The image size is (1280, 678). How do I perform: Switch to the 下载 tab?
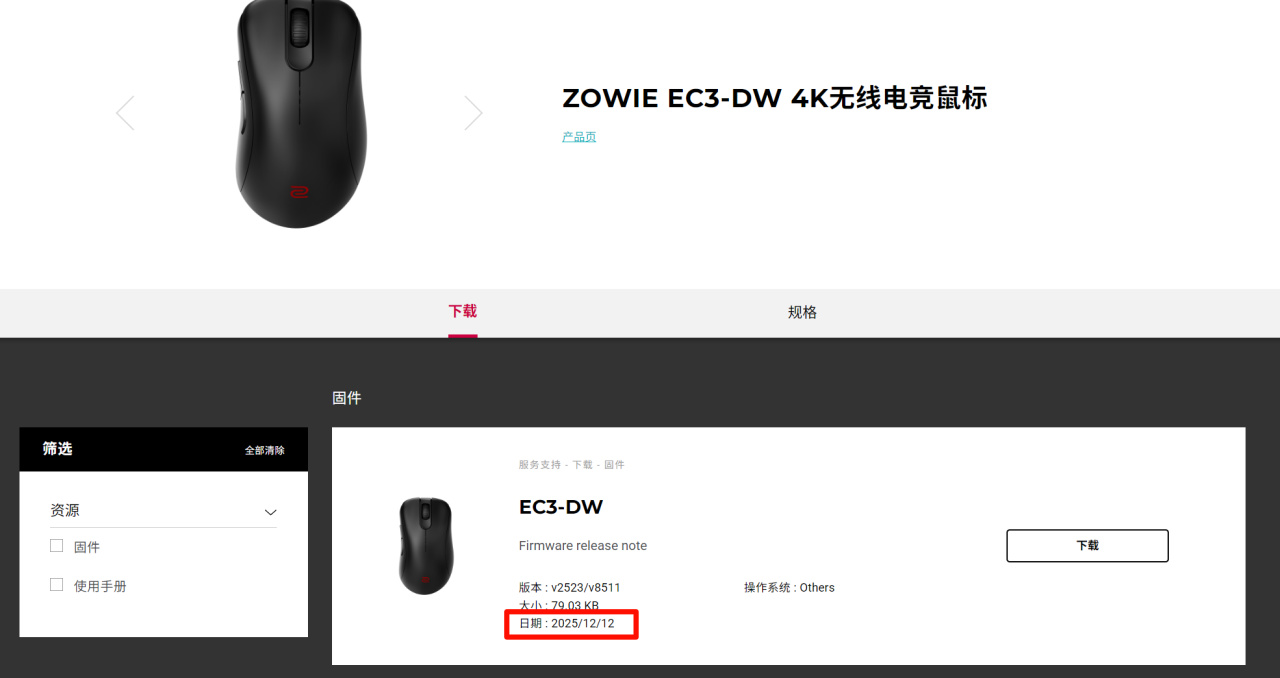pyautogui.click(x=462, y=312)
